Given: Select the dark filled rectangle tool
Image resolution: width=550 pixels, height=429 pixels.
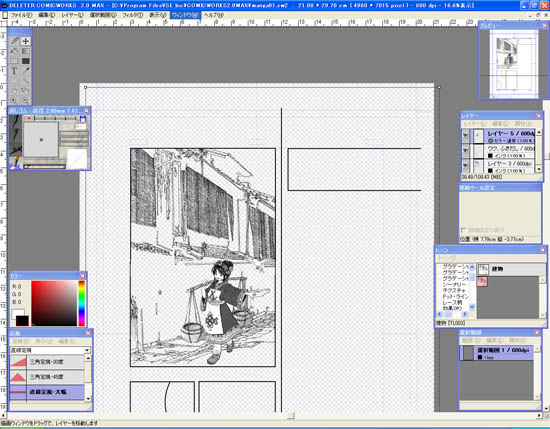Looking at the screenshot, I should click(x=26, y=61).
